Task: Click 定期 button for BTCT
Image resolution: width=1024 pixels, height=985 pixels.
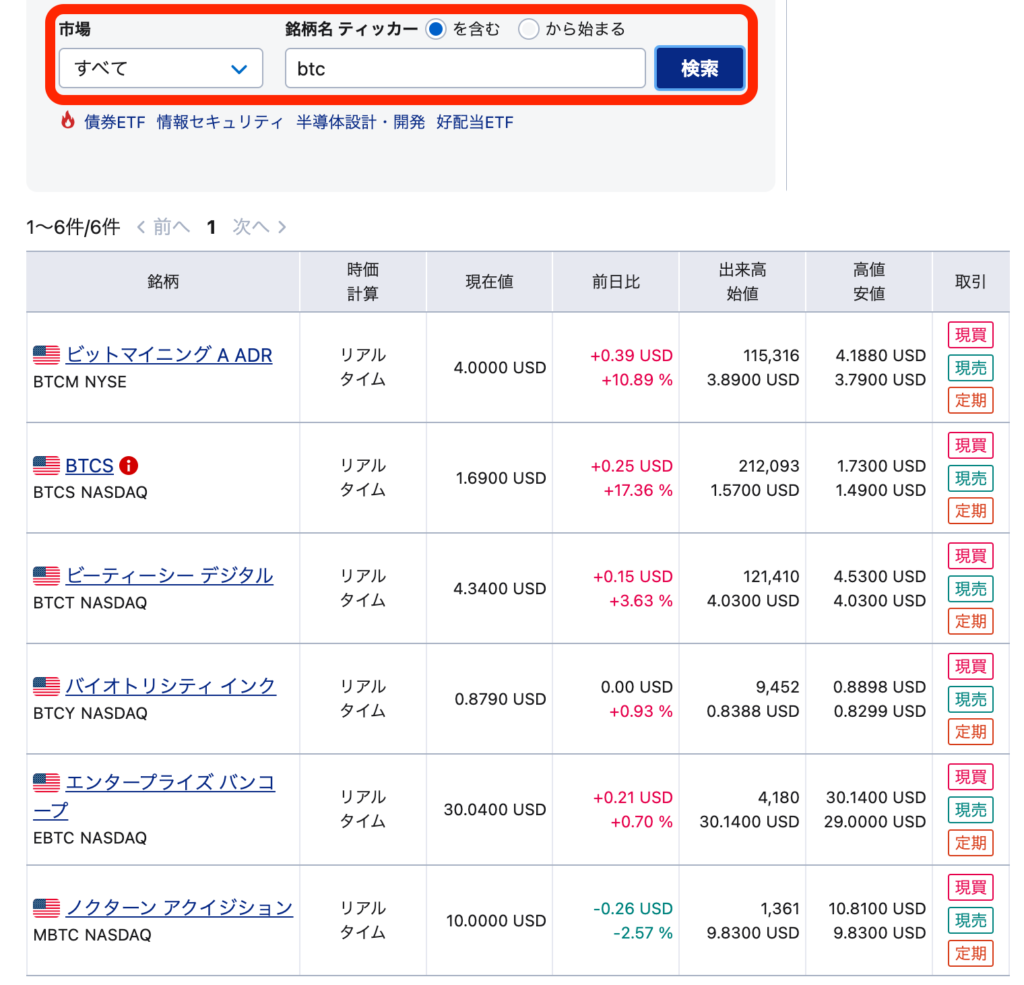Action: [x=970, y=621]
